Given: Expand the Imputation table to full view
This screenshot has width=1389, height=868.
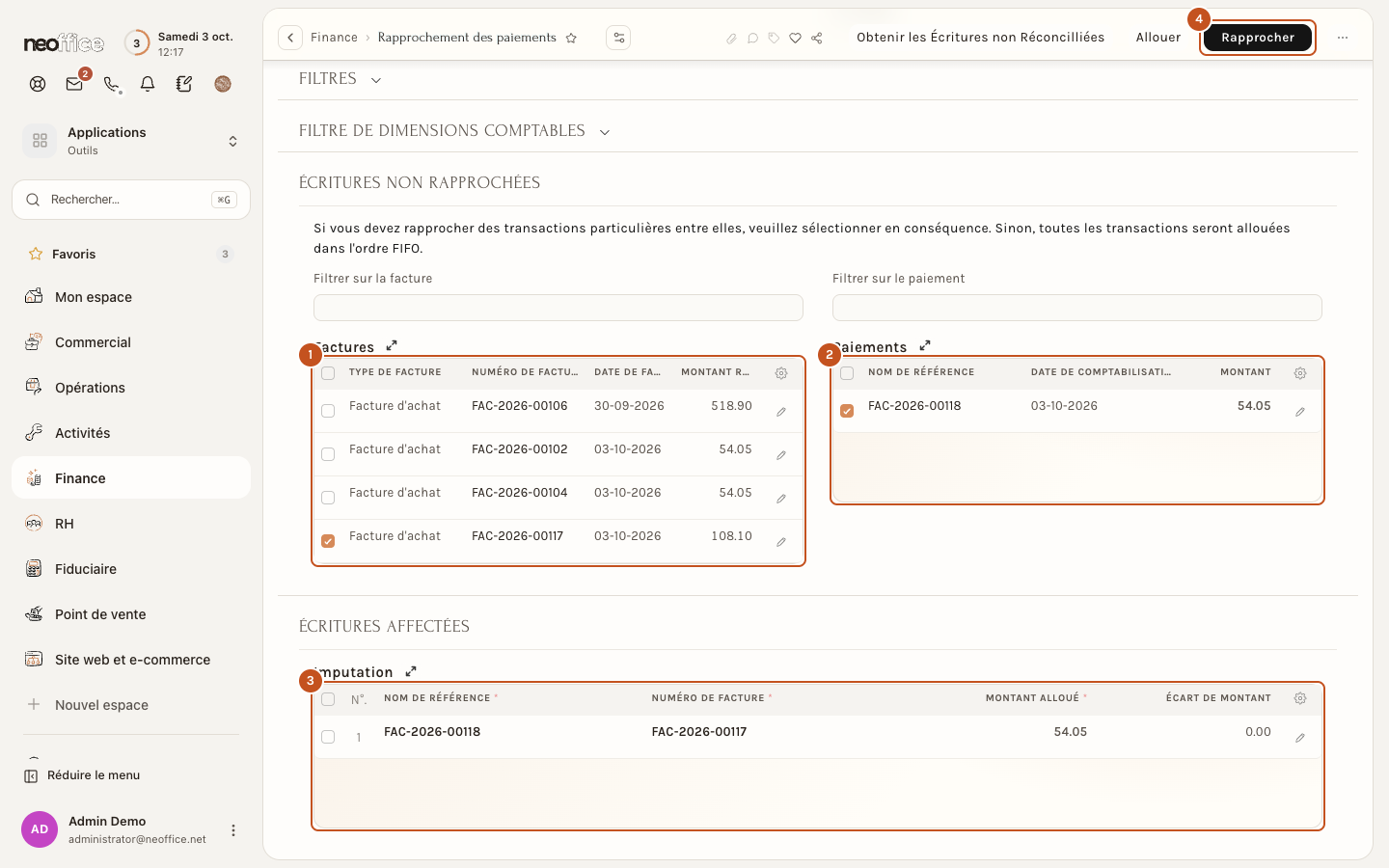Looking at the screenshot, I should coord(411,671).
